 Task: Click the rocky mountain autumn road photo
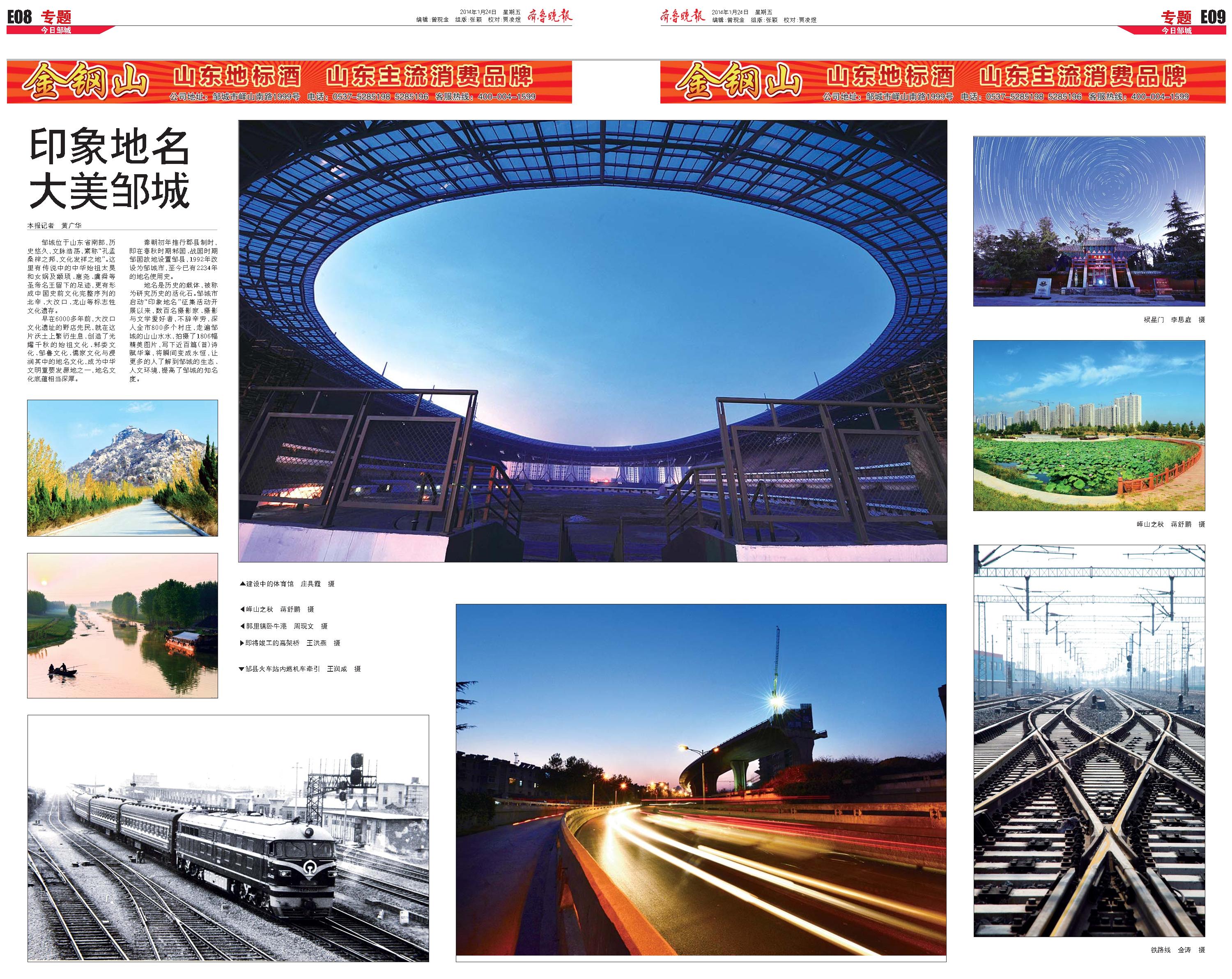coord(122,468)
